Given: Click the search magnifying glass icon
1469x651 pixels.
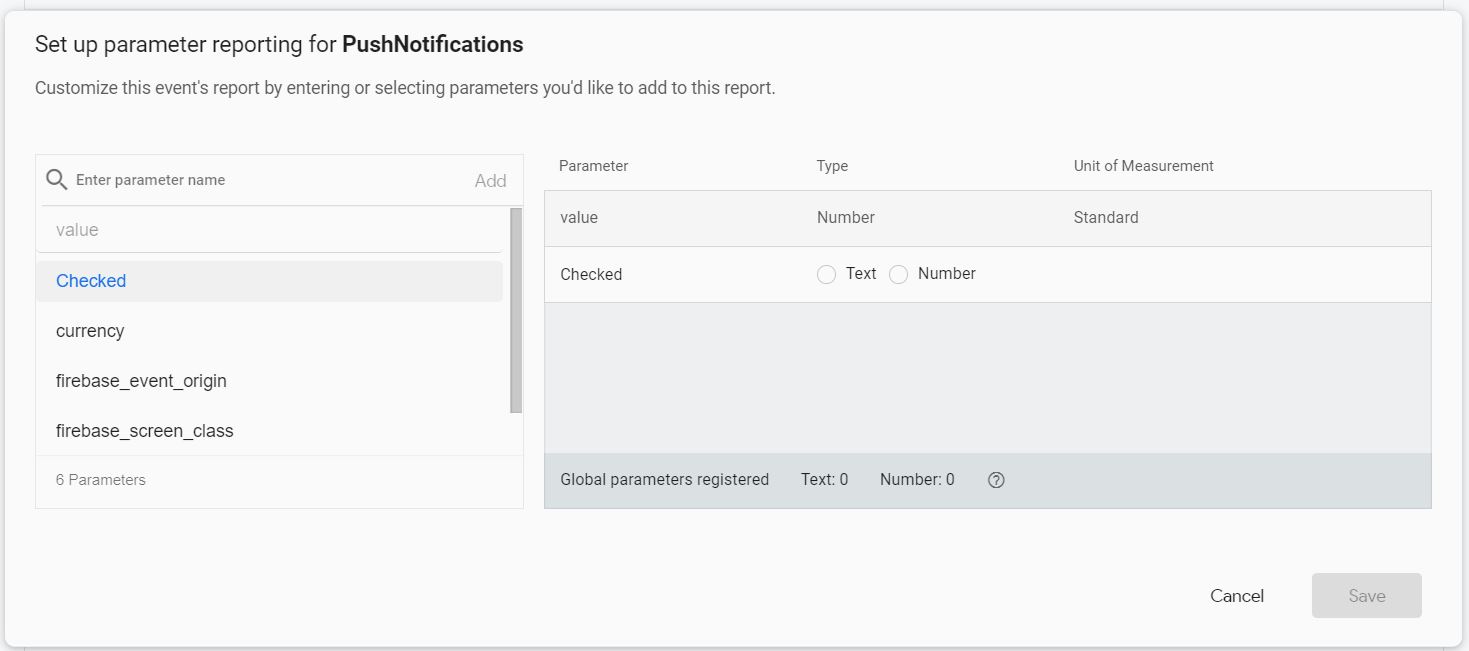Looking at the screenshot, I should 56,179.
